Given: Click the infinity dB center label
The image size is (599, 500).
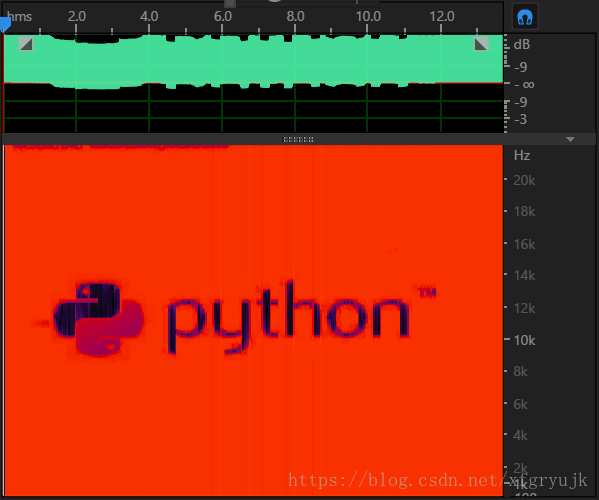Looking at the screenshot, I should [524, 84].
